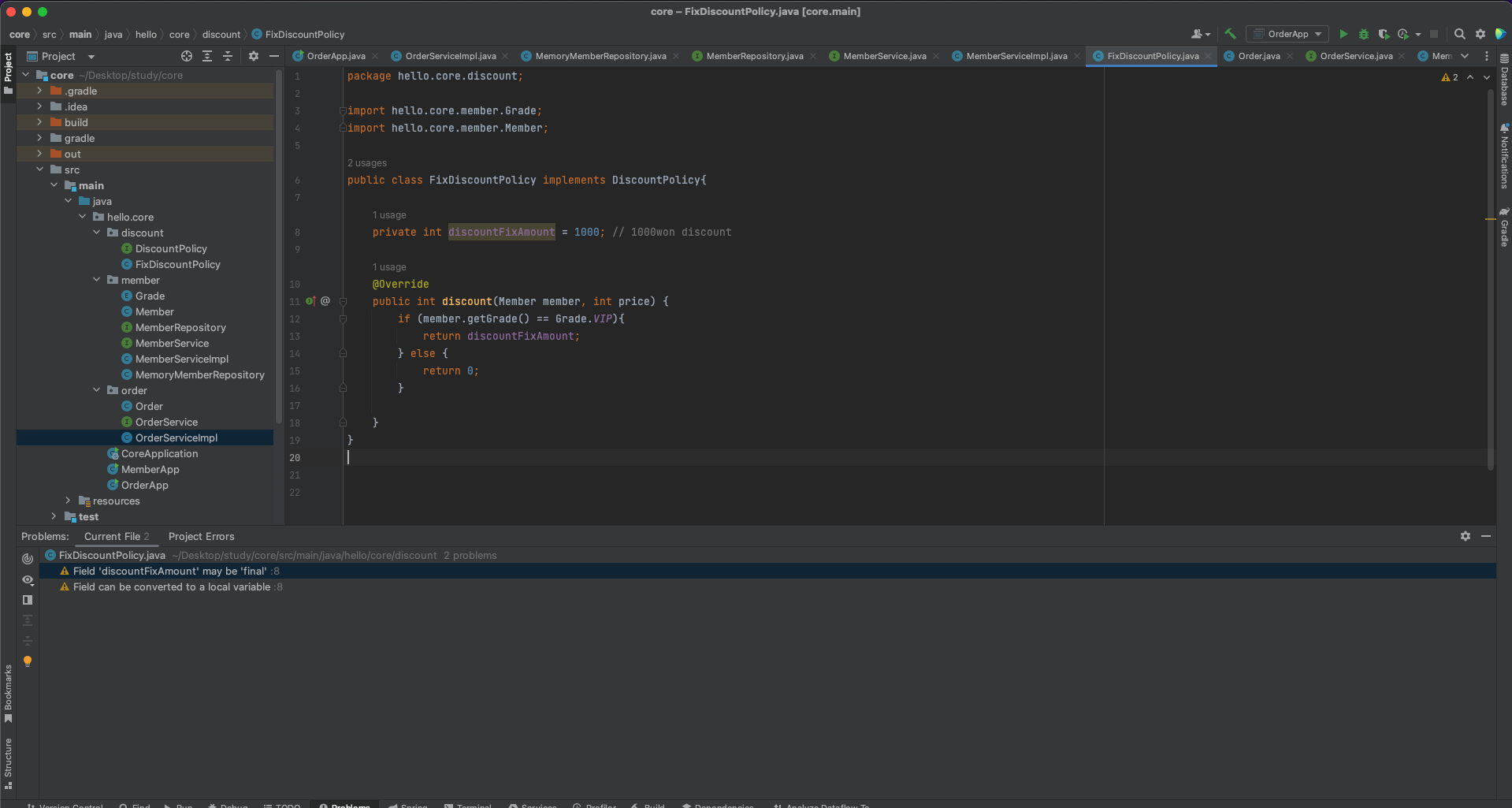This screenshot has width=1512, height=808.
Task: Open IDE settings gear in top toolbar
Action: click(1480, 34)
